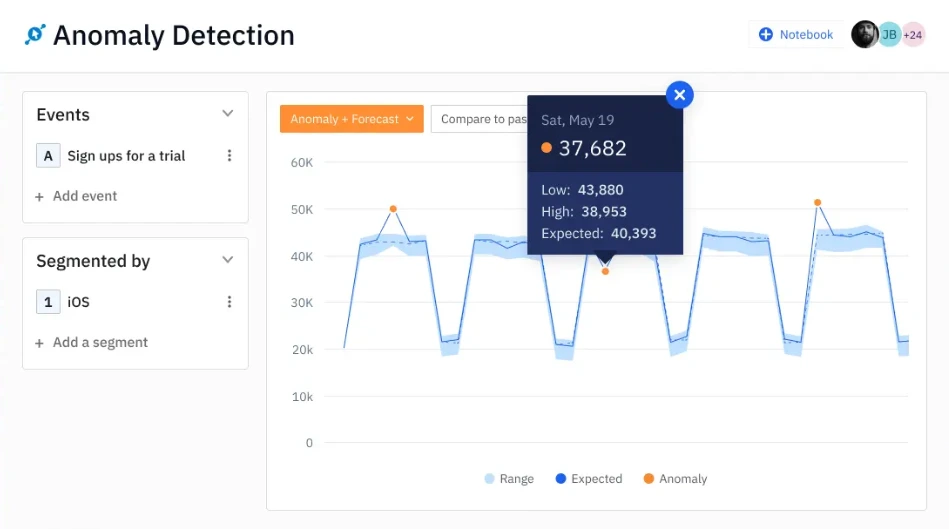This screenshot has width=949, height=529.
Task: Click the Anomaly Detection logo icon
Action: coord(35,34)
